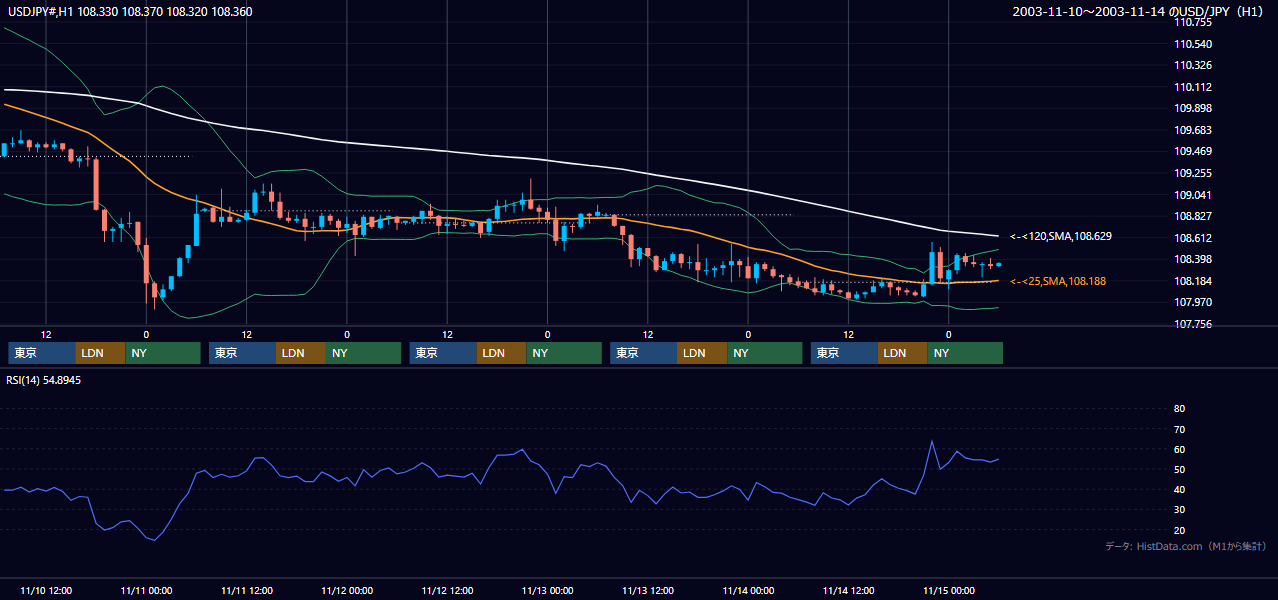The height and width of the screenshot is (600, 1278).
Task: Click the 11/14 00:00 date label
Action: [748, 590]
